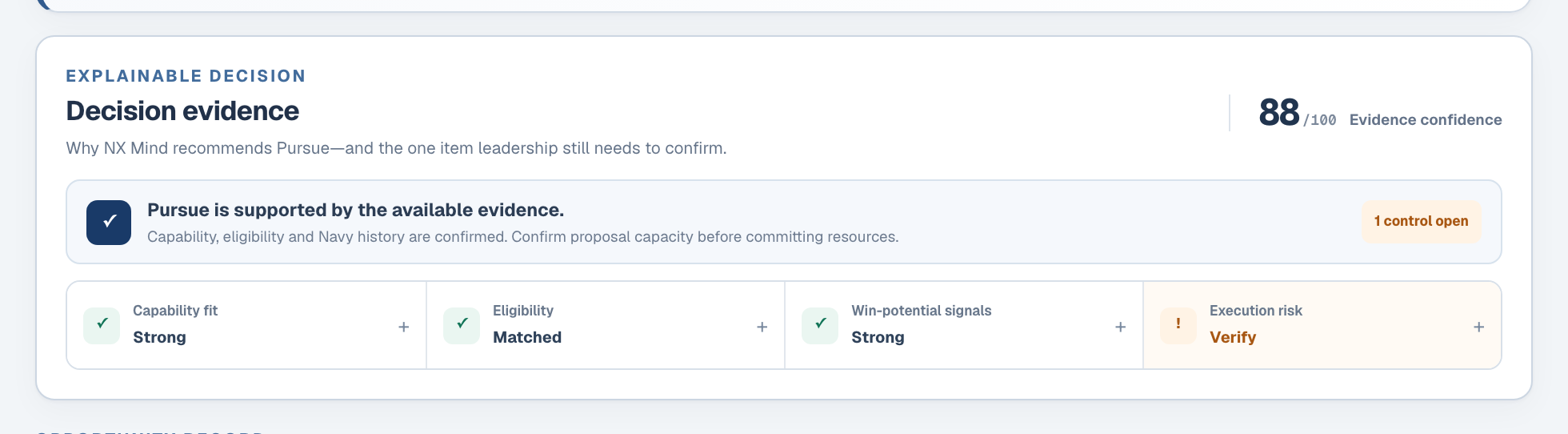This screenshot has height=434, width=1568.
Task: Click the orange Verify status text
Action: [1233, 337]
